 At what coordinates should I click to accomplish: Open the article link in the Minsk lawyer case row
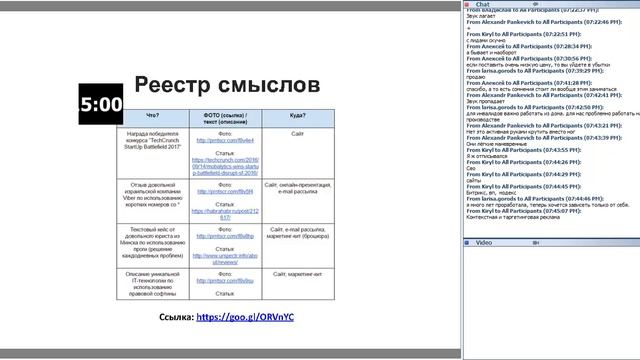click(x=225, y=259)
